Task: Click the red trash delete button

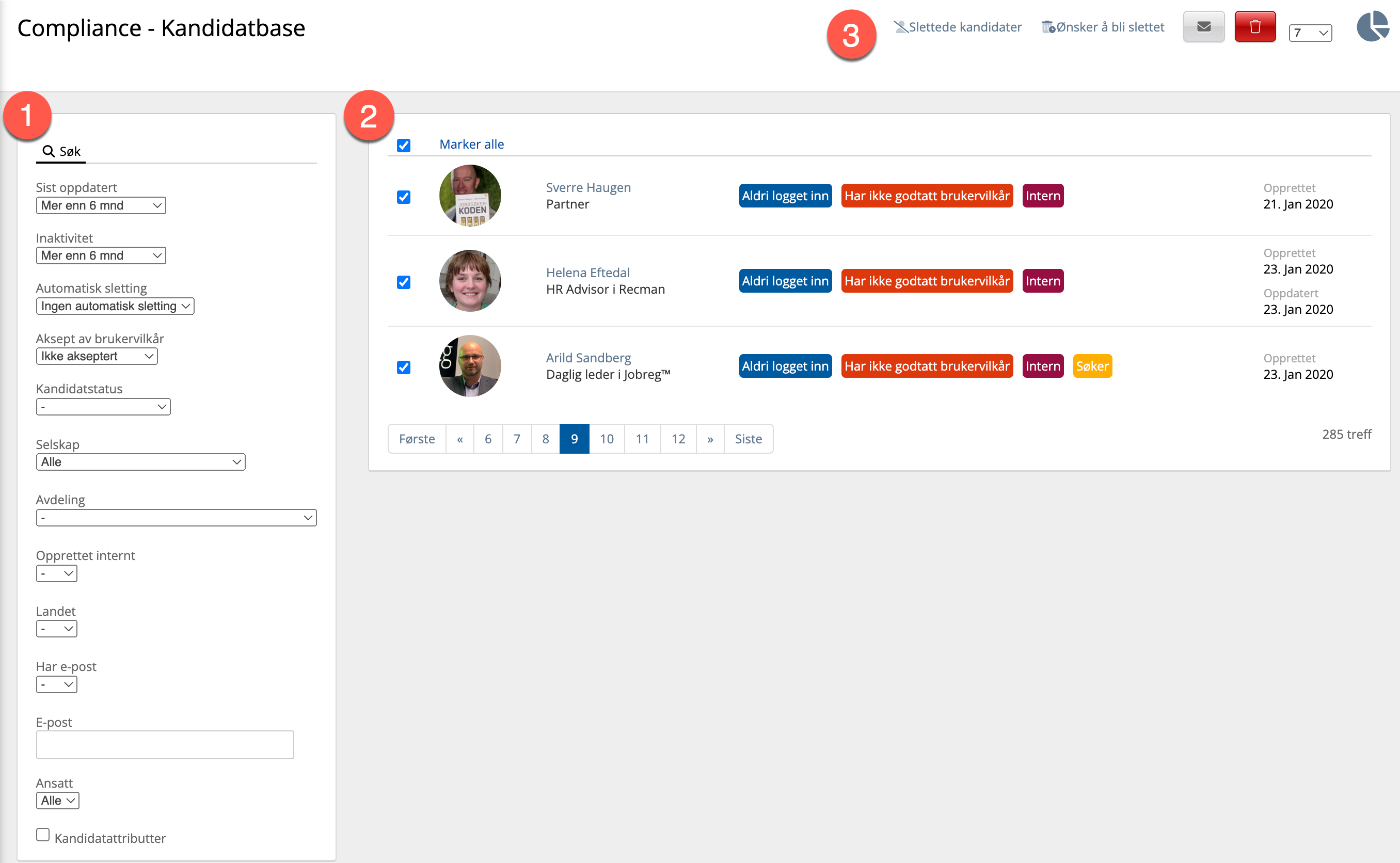Action: coord(1254,27)
